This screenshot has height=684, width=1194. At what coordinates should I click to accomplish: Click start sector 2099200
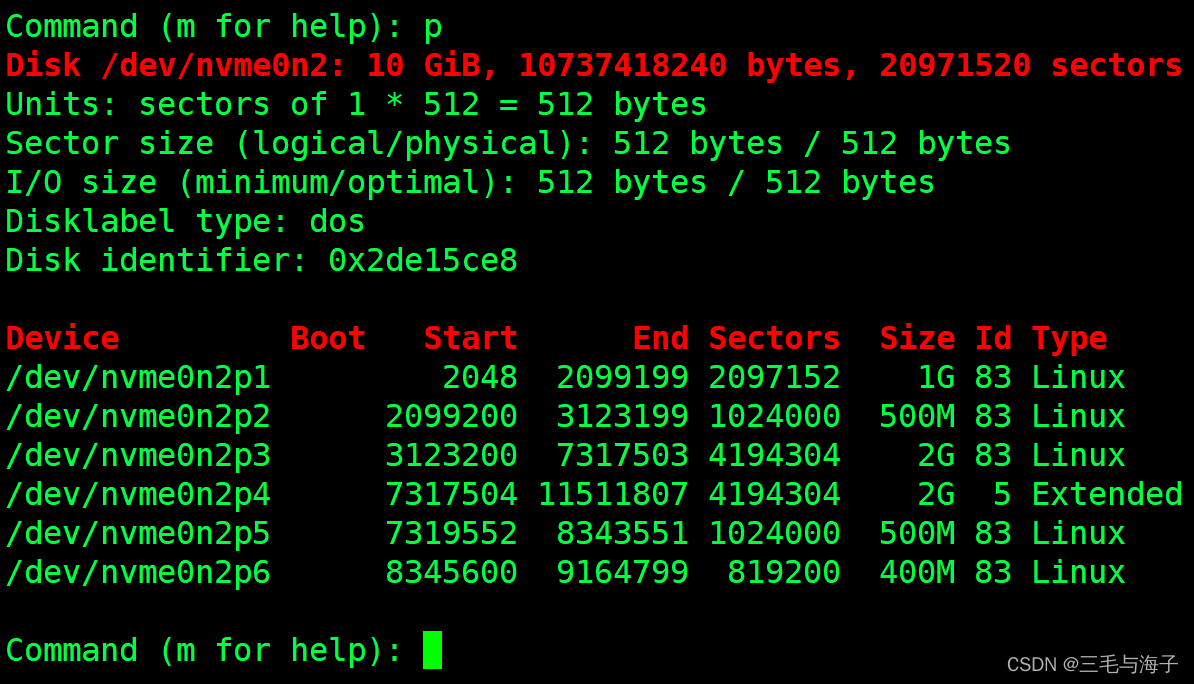(x=452, y=416)
